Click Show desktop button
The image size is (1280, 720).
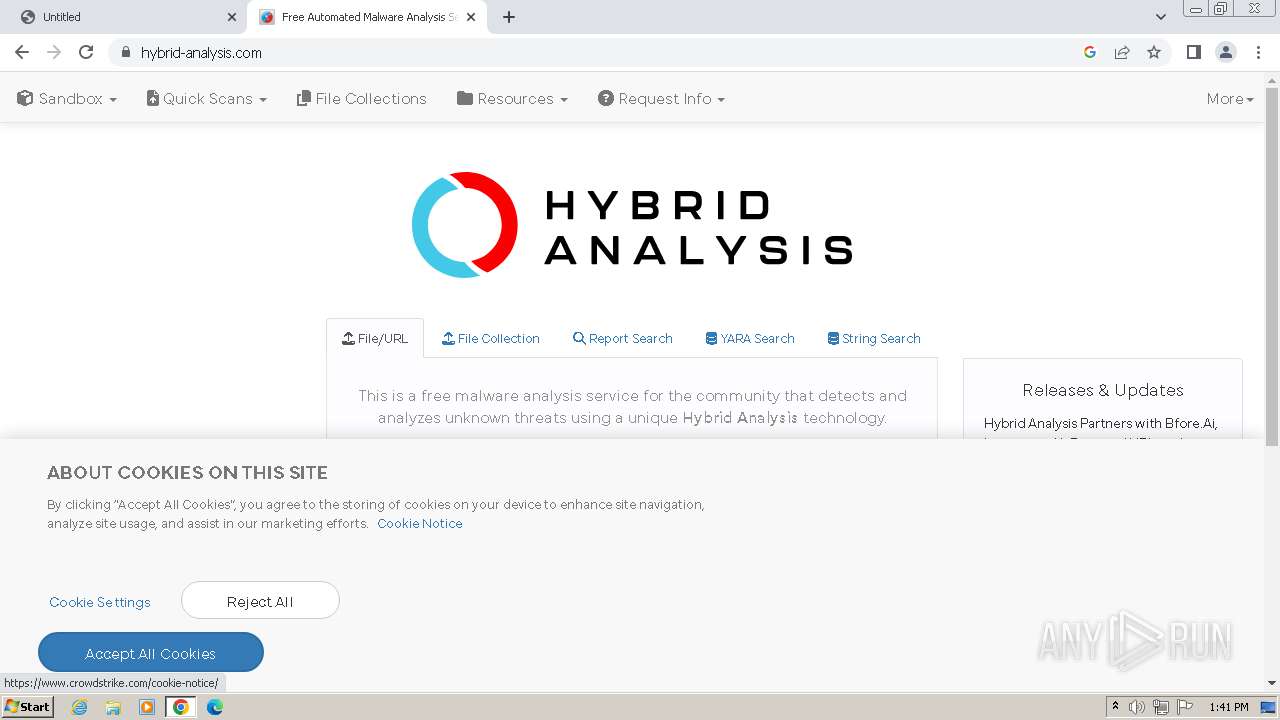[x=1269, y=707]
